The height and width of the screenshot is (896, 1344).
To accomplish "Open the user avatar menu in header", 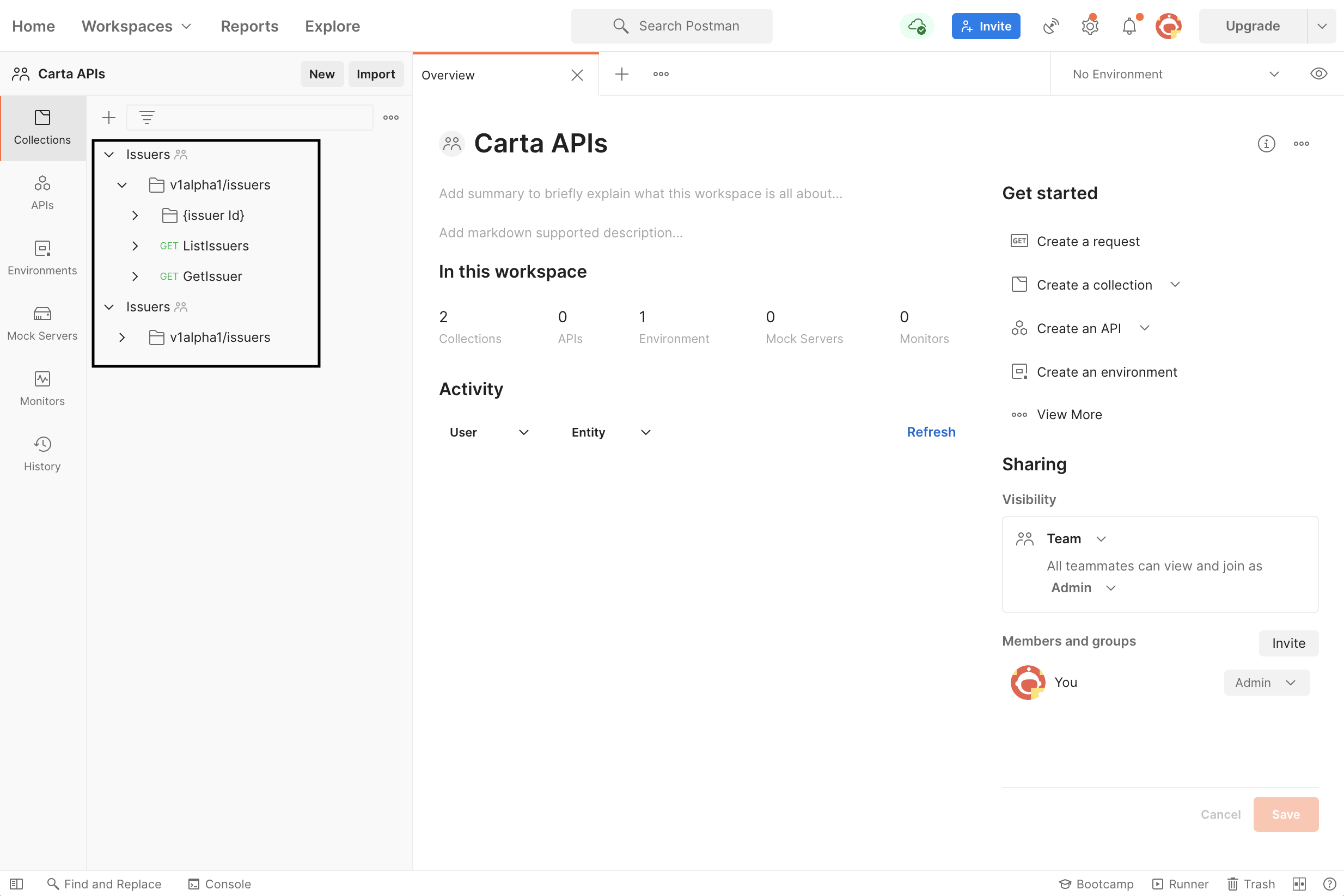I will 1168,26.
